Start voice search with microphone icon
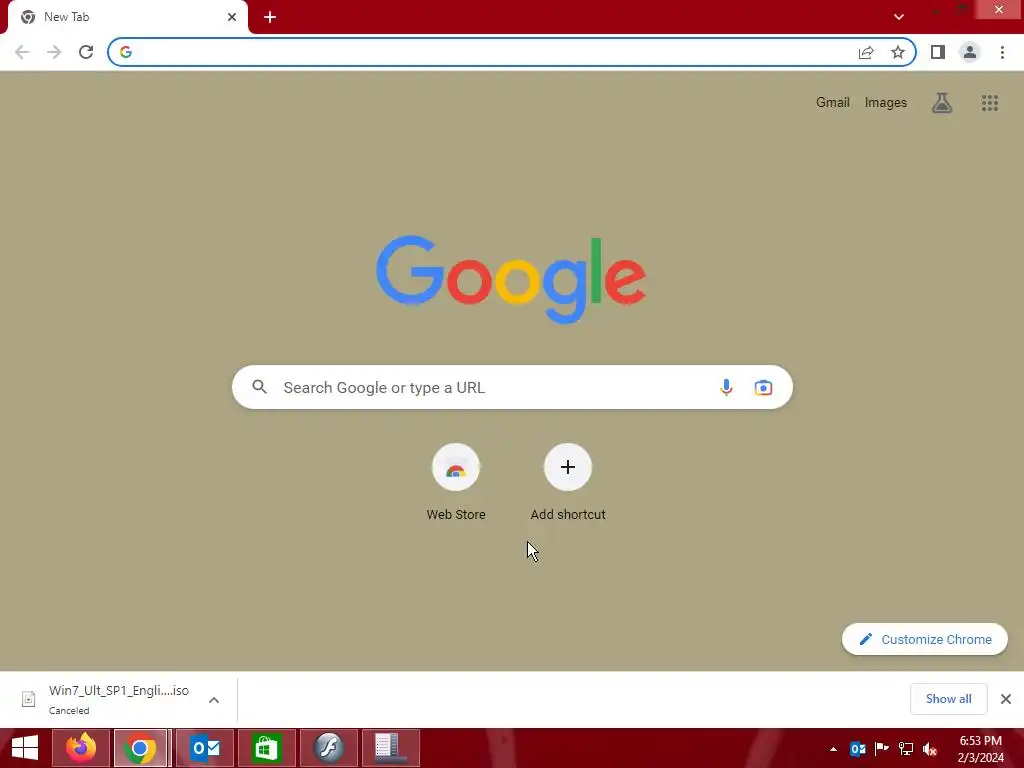The height and width of the screenshot is (768, 1024). click(726, 387)
